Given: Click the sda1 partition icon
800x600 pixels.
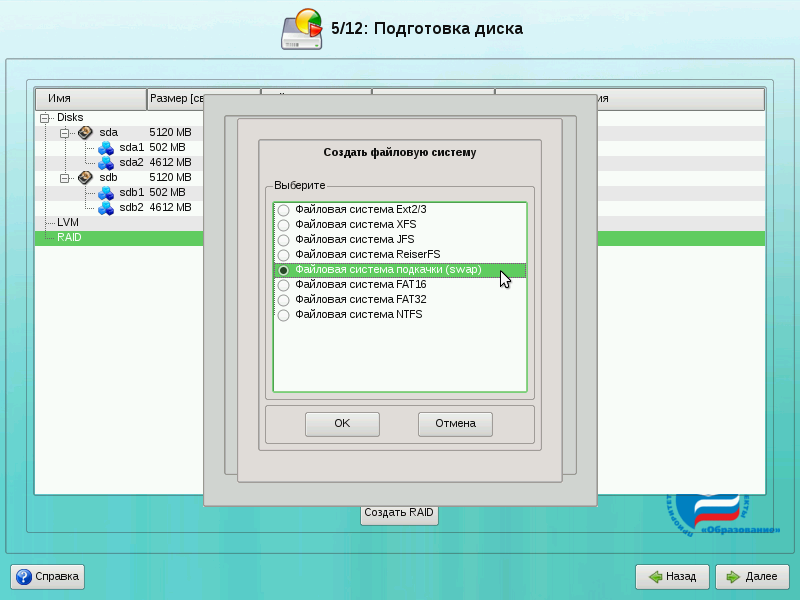Looking at the screenshot, I should click(x=106, y=147).
